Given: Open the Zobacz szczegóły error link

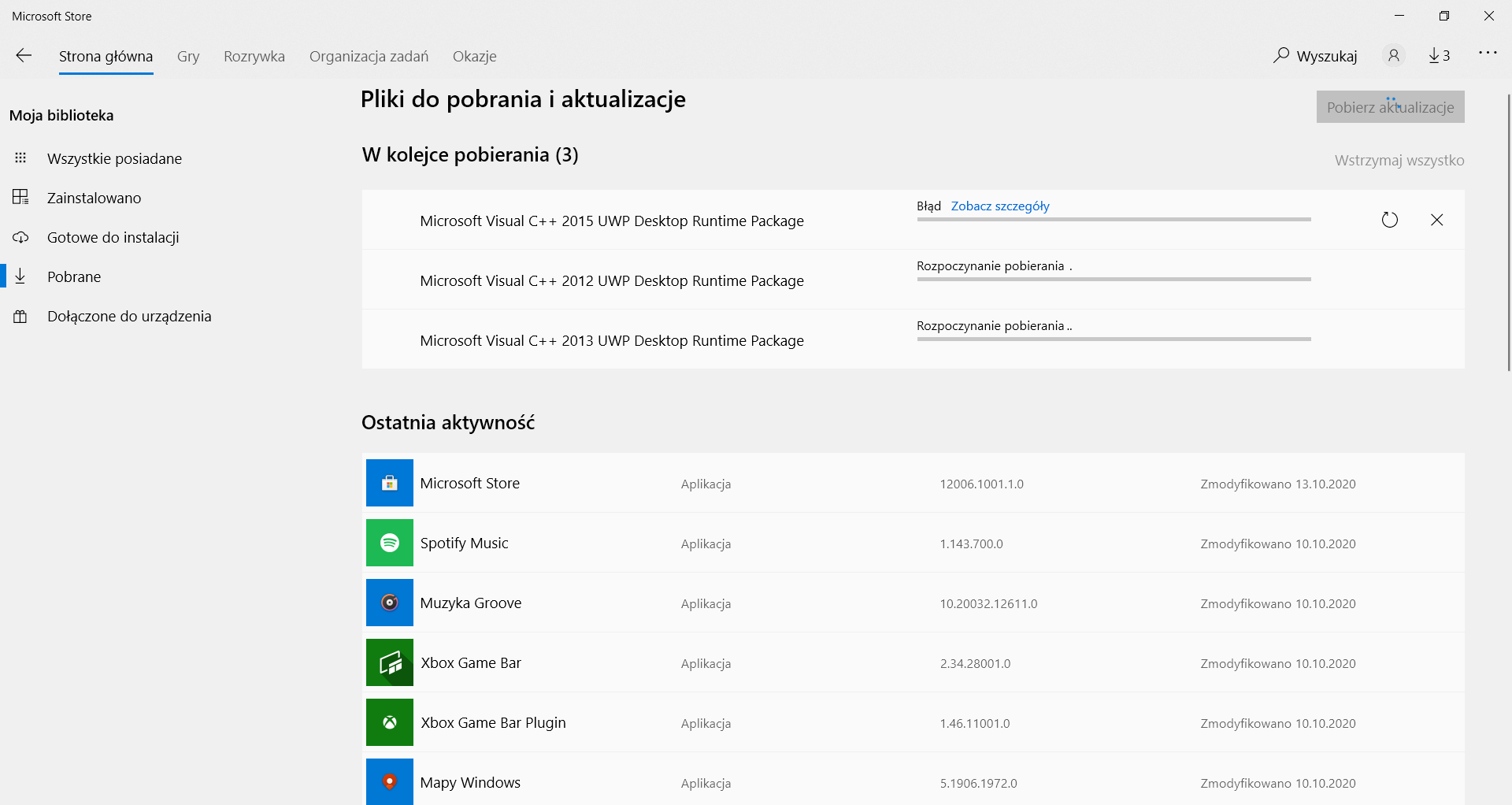Looking at the screenshot, I should point(1000,206).
